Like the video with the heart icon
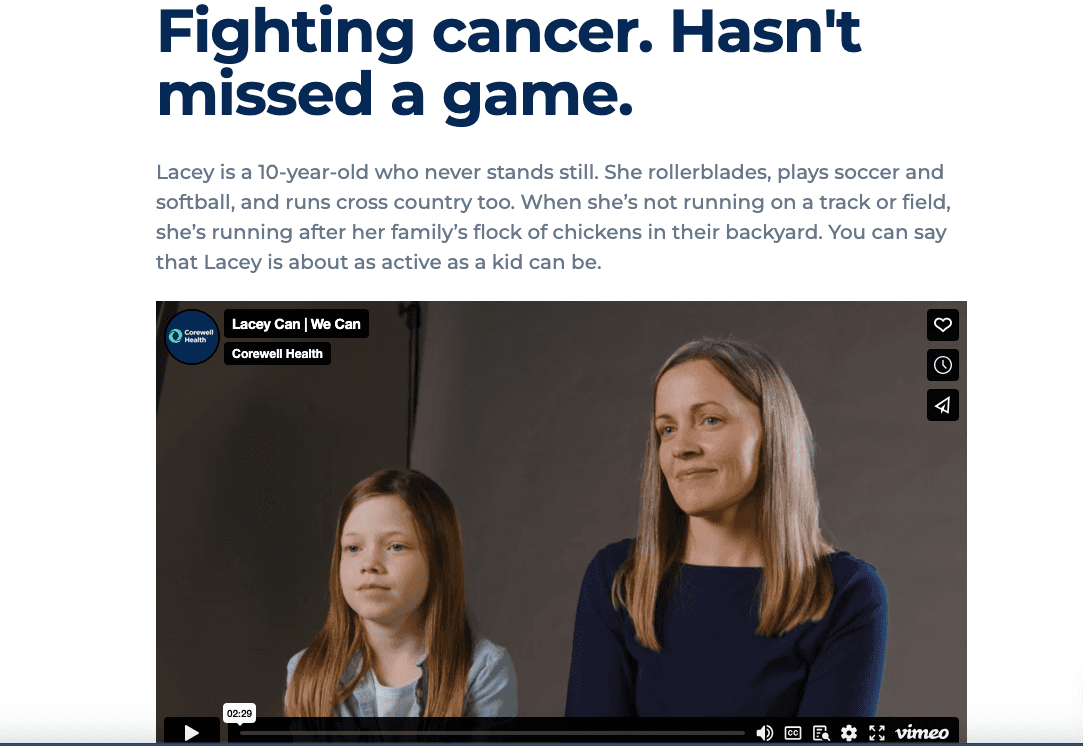 click(x=942, y=325)
